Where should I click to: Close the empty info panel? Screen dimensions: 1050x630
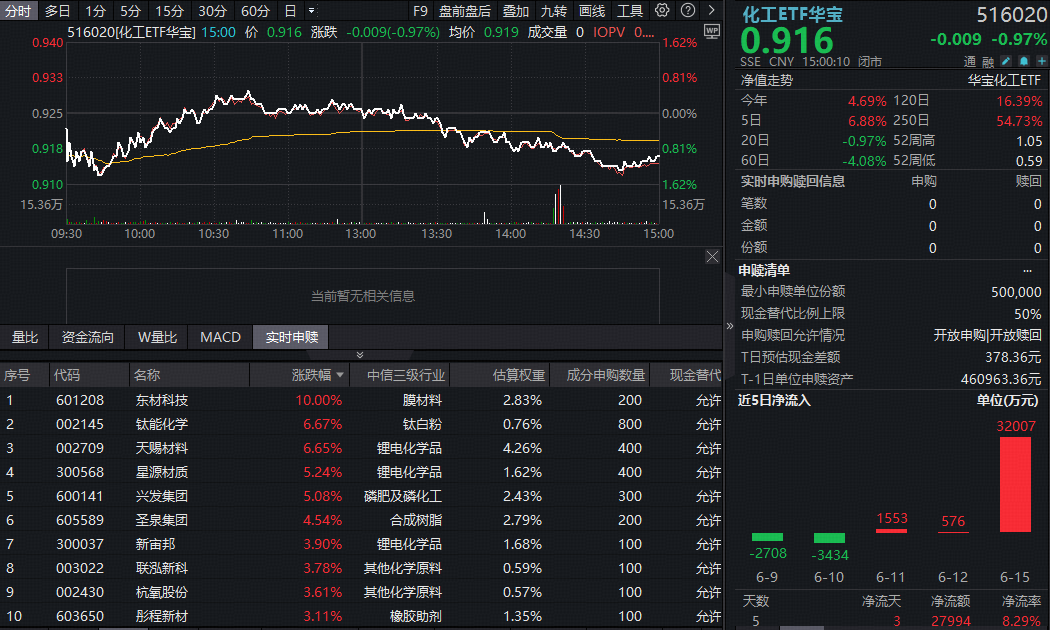click(x=712, y=256)
